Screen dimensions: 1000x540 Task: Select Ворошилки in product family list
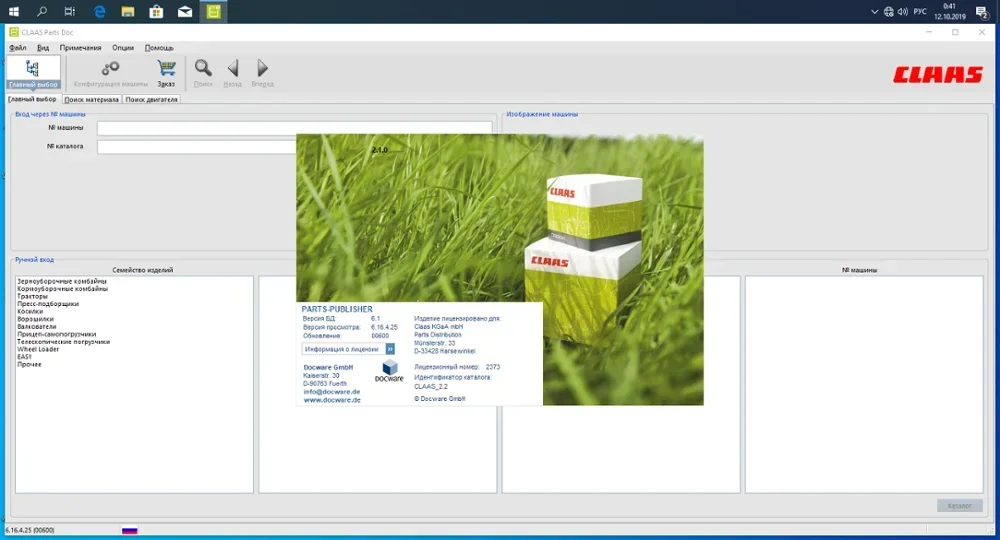point(35,319)
